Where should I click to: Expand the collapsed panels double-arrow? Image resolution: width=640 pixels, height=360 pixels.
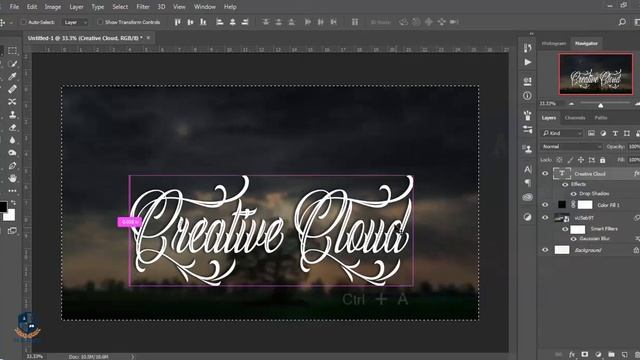pyautogui.click(x=531, y=34)
